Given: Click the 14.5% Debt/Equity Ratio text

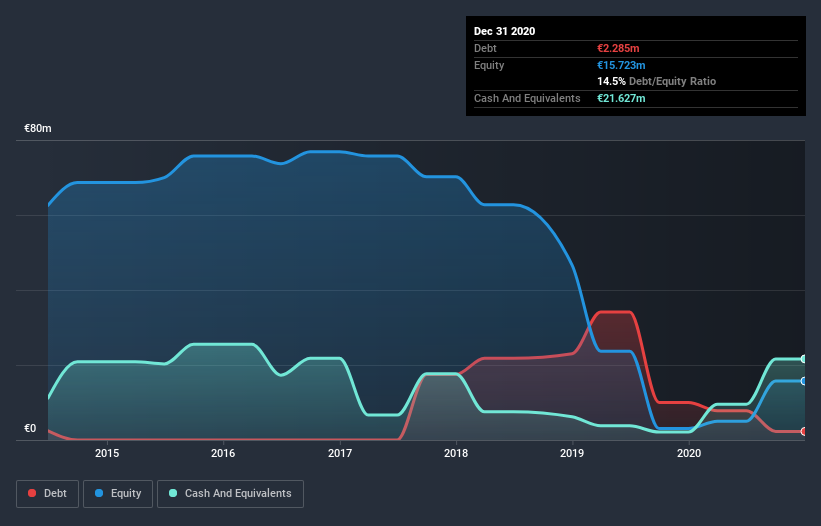Looking at the screenshot, I should (657, 82).
